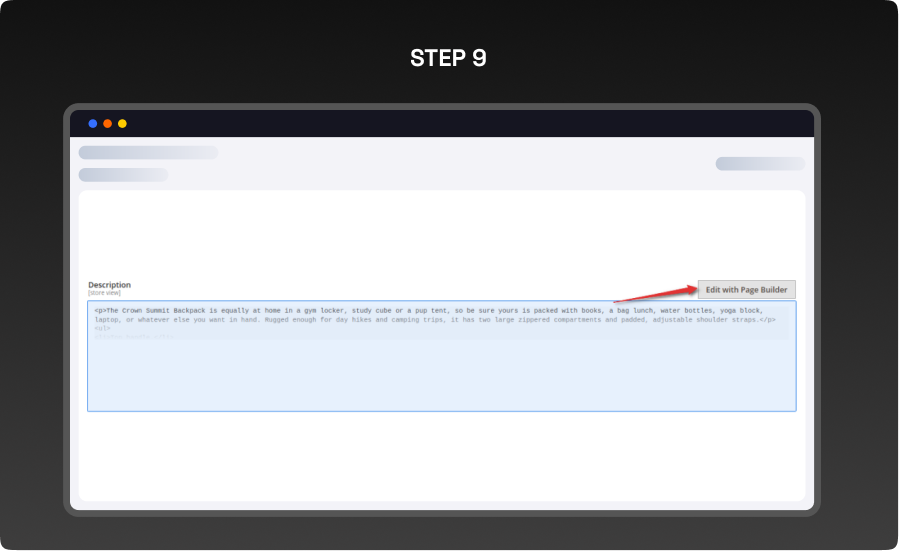899x551 pixels.
Task: Click the yellow dot in window header
Action: click(122, 124)
